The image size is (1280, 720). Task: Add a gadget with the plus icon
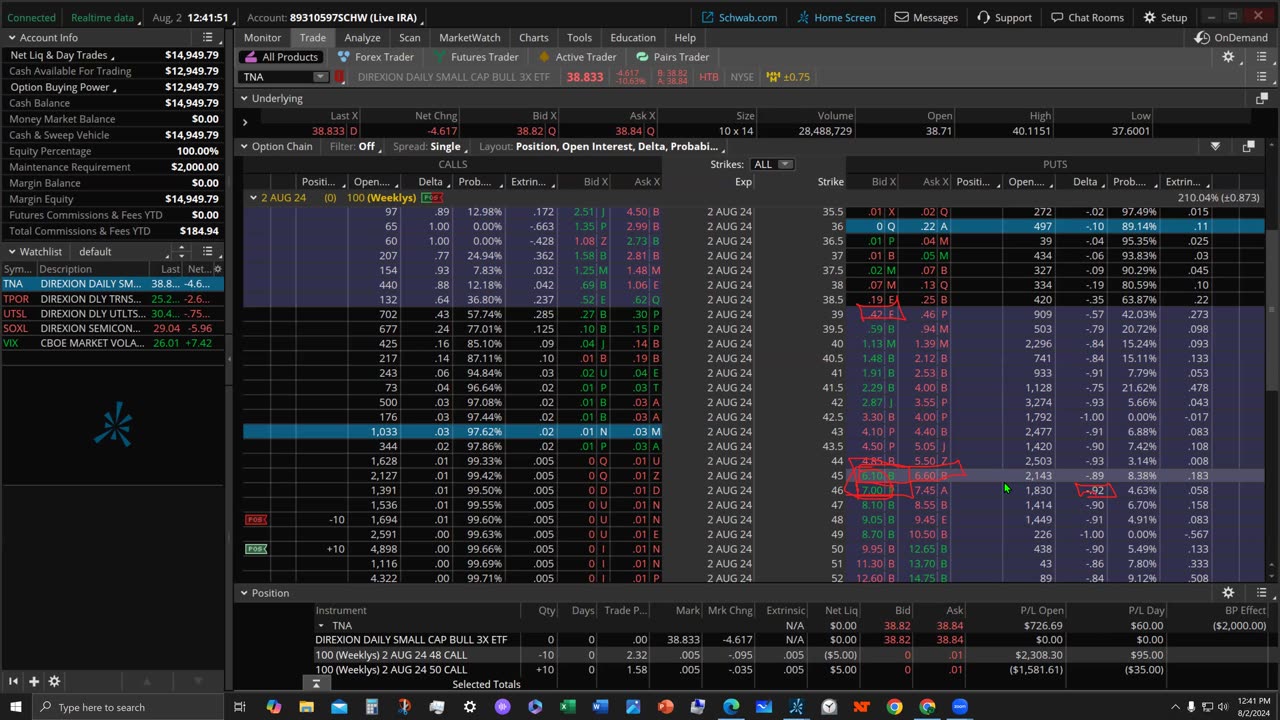point(34,681)
